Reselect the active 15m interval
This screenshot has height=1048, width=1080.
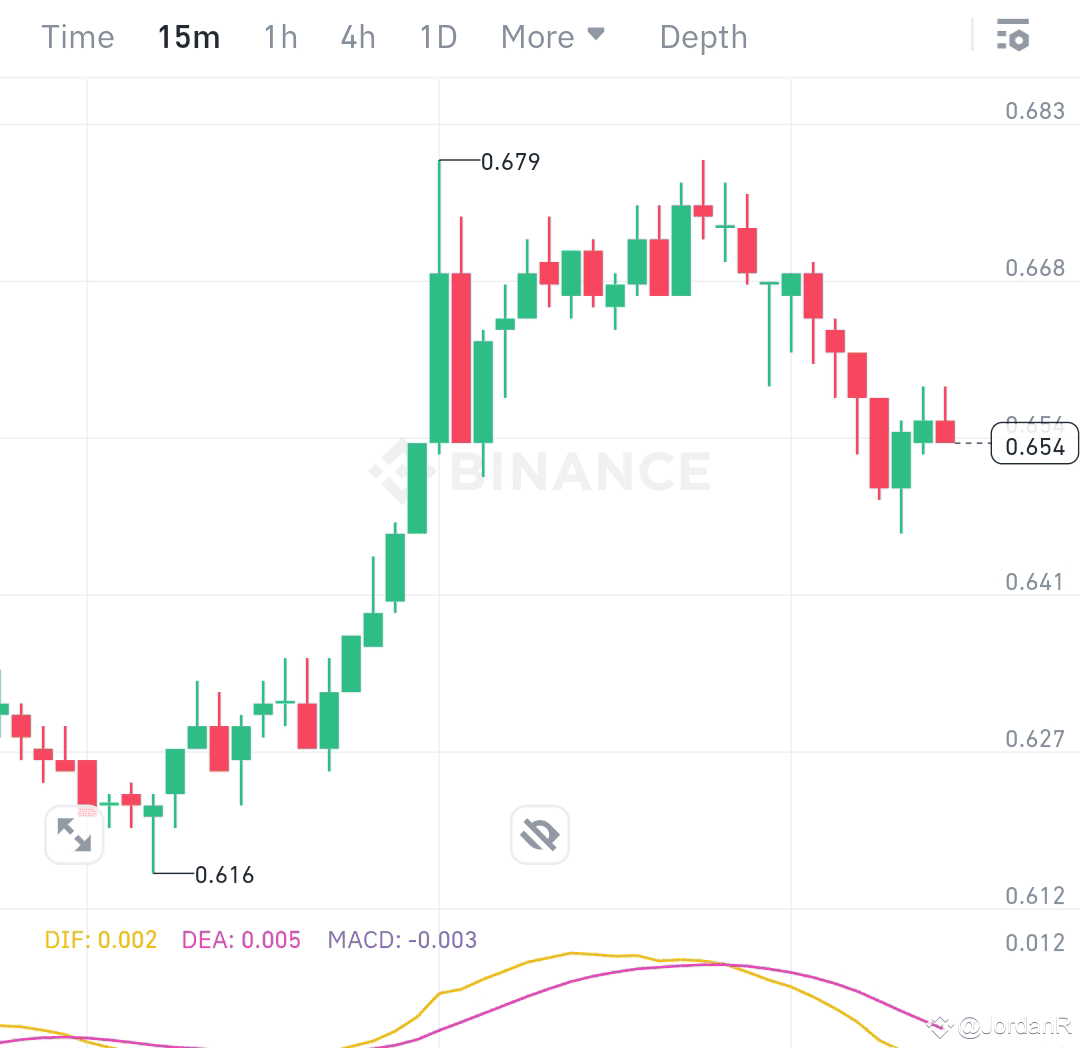click(x=188, y=36)
